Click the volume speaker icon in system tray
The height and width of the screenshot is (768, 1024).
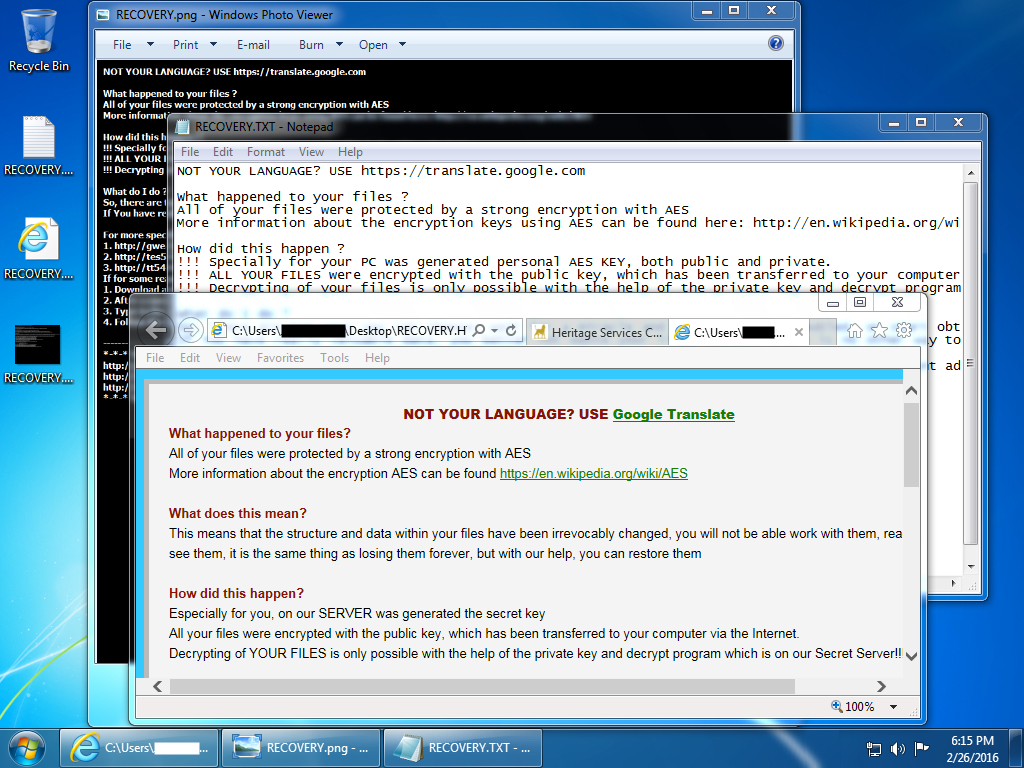click(897, 748)
